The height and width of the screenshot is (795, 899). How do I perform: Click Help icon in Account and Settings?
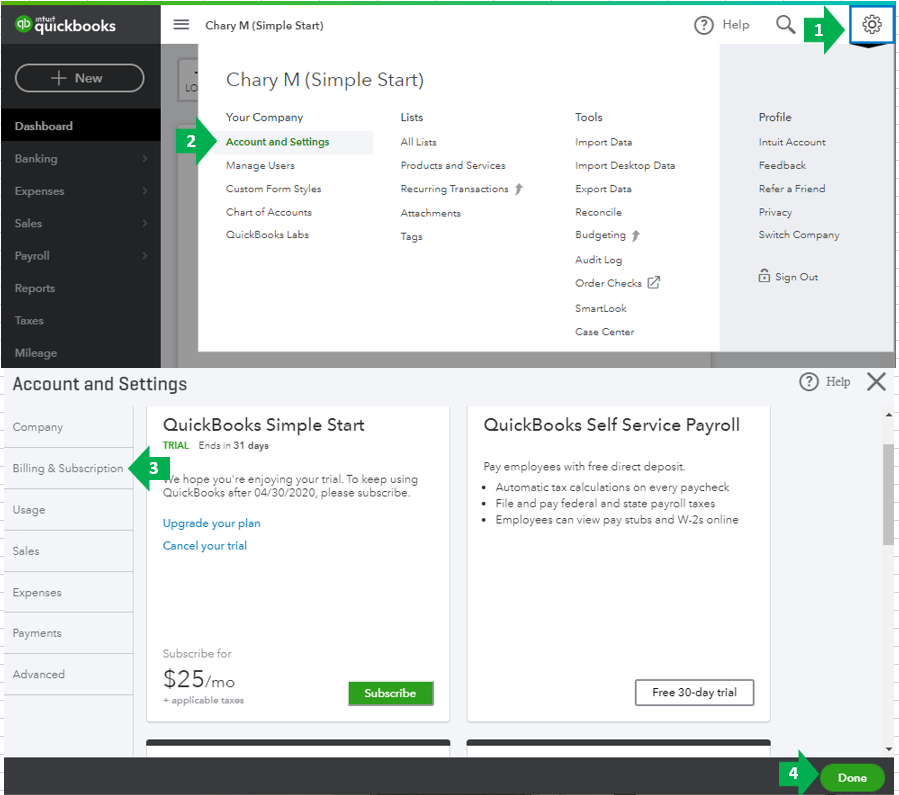click(809, 382)
